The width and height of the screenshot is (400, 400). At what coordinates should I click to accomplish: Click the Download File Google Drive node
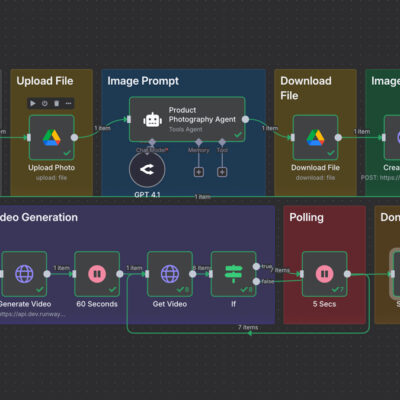click(x=315, y=137)
